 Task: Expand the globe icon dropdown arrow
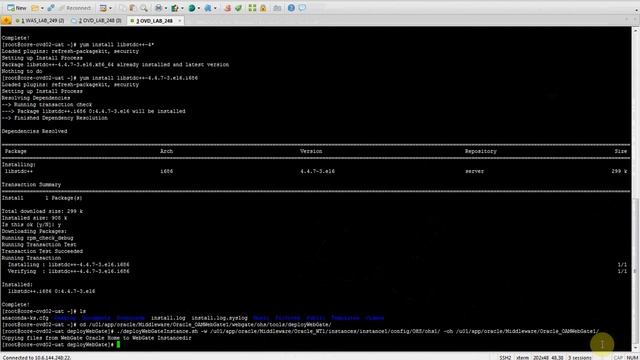point(198,8)
